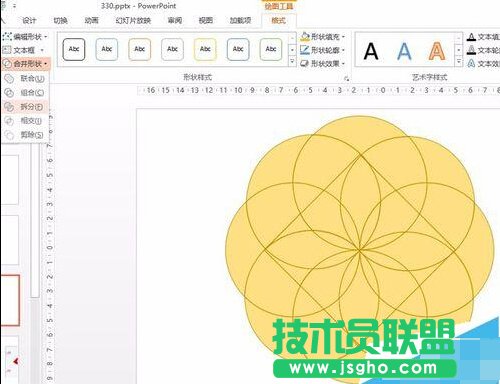Viewport: 500px width, 384px height.
Task: Open 形状效果 (Shape Effects) menu
Action: click(322, 63)
